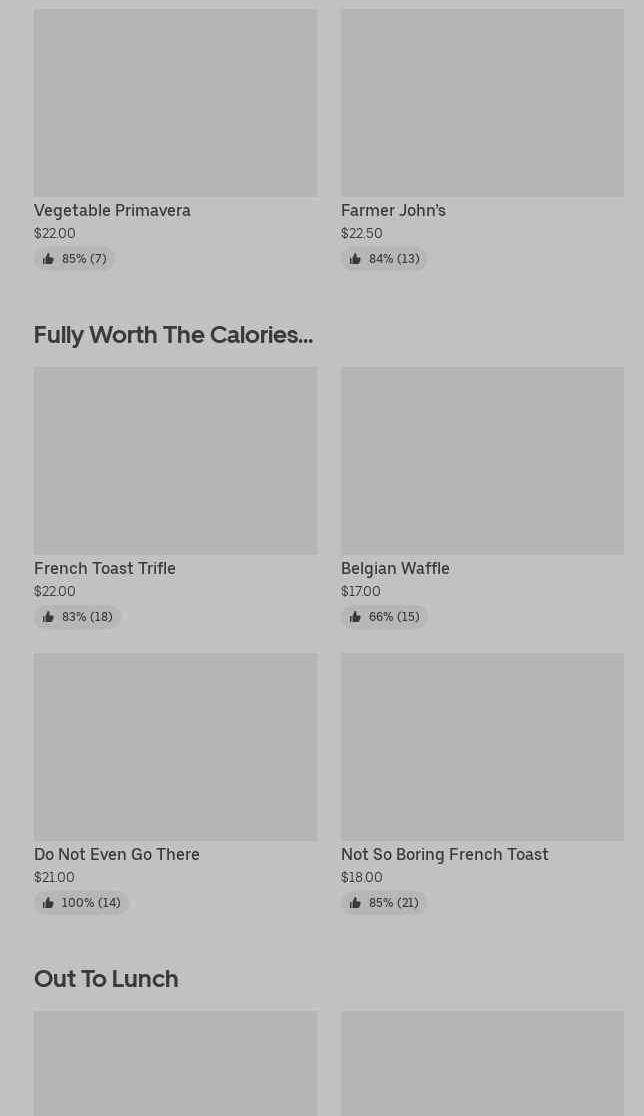
Task: Click Not So Boring French Toast photo
Action: tap(482, 747)
